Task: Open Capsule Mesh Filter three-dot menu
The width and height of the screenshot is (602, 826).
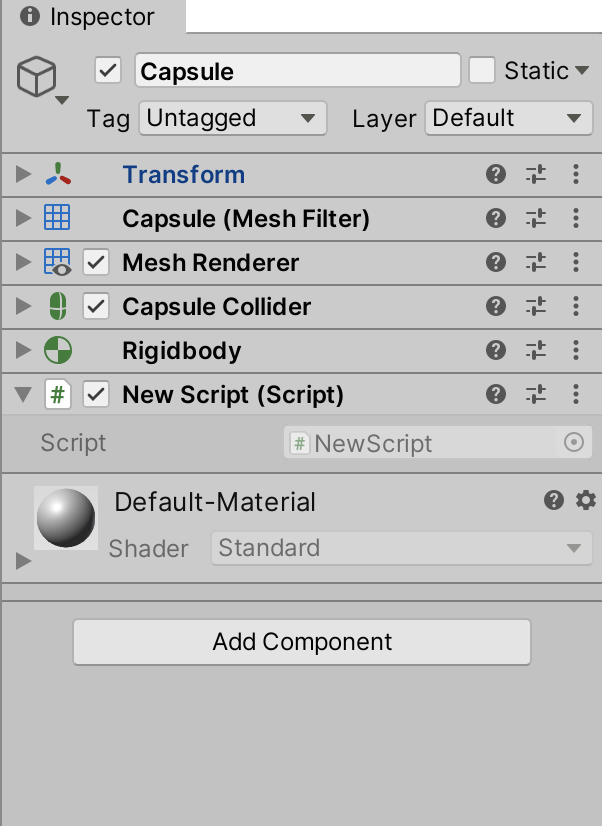Action: 576,219
